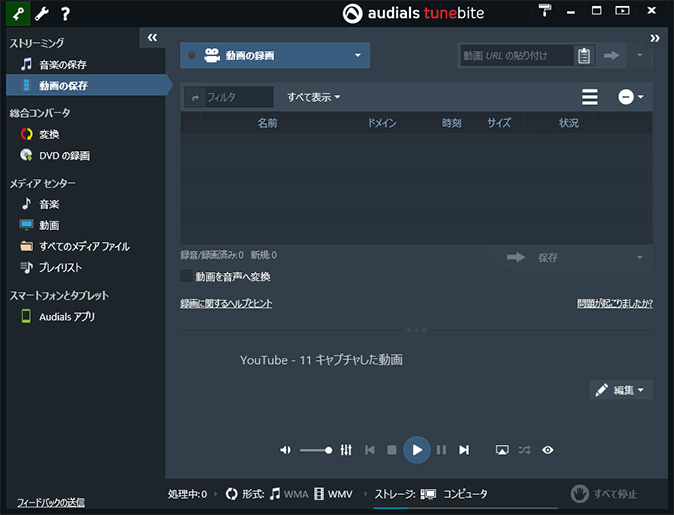Mute audio with speaker icon
The height and width of the screenshot is (515, 674).
point(285,450)
